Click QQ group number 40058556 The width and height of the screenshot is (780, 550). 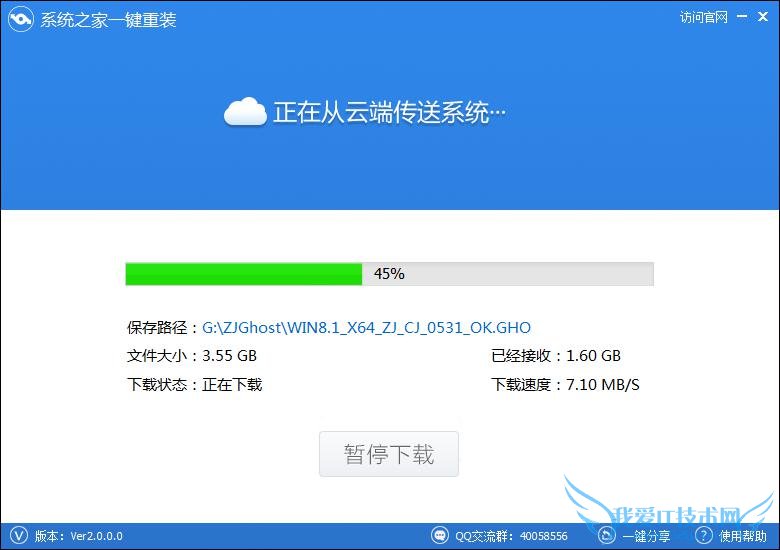coord(544,536)
